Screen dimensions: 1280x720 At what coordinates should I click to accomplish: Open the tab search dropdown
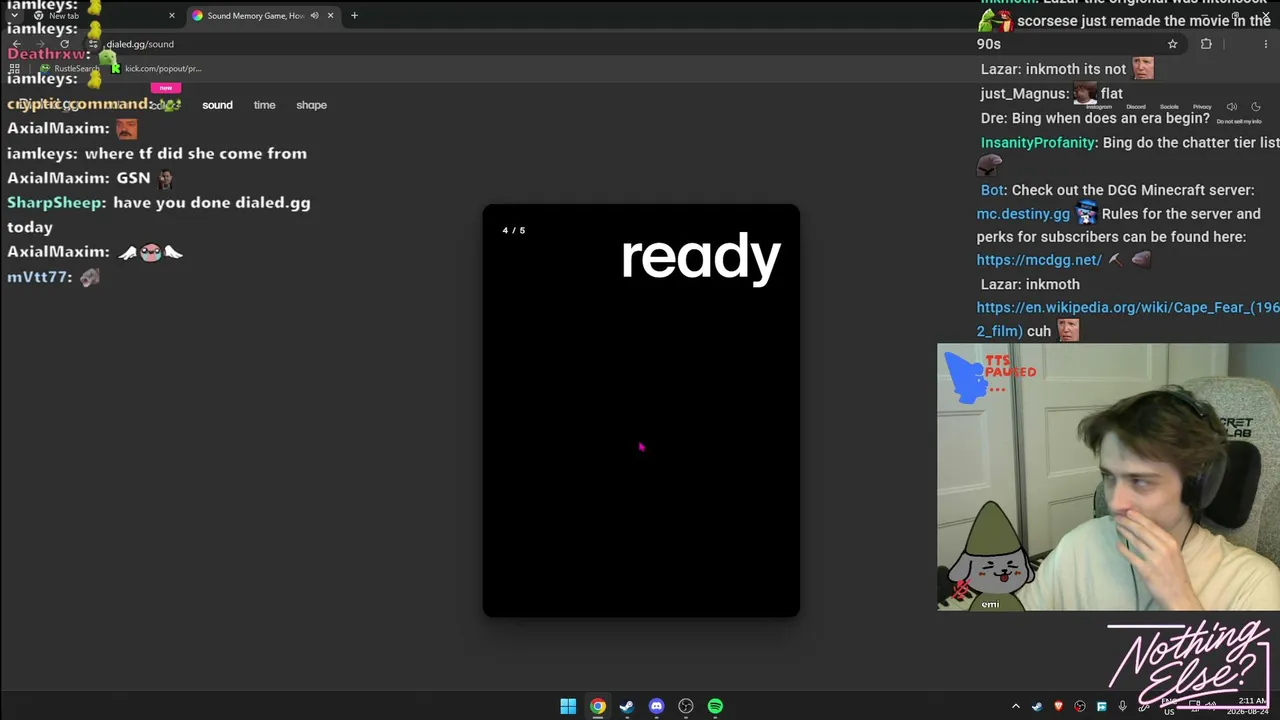tap(14, 15)
